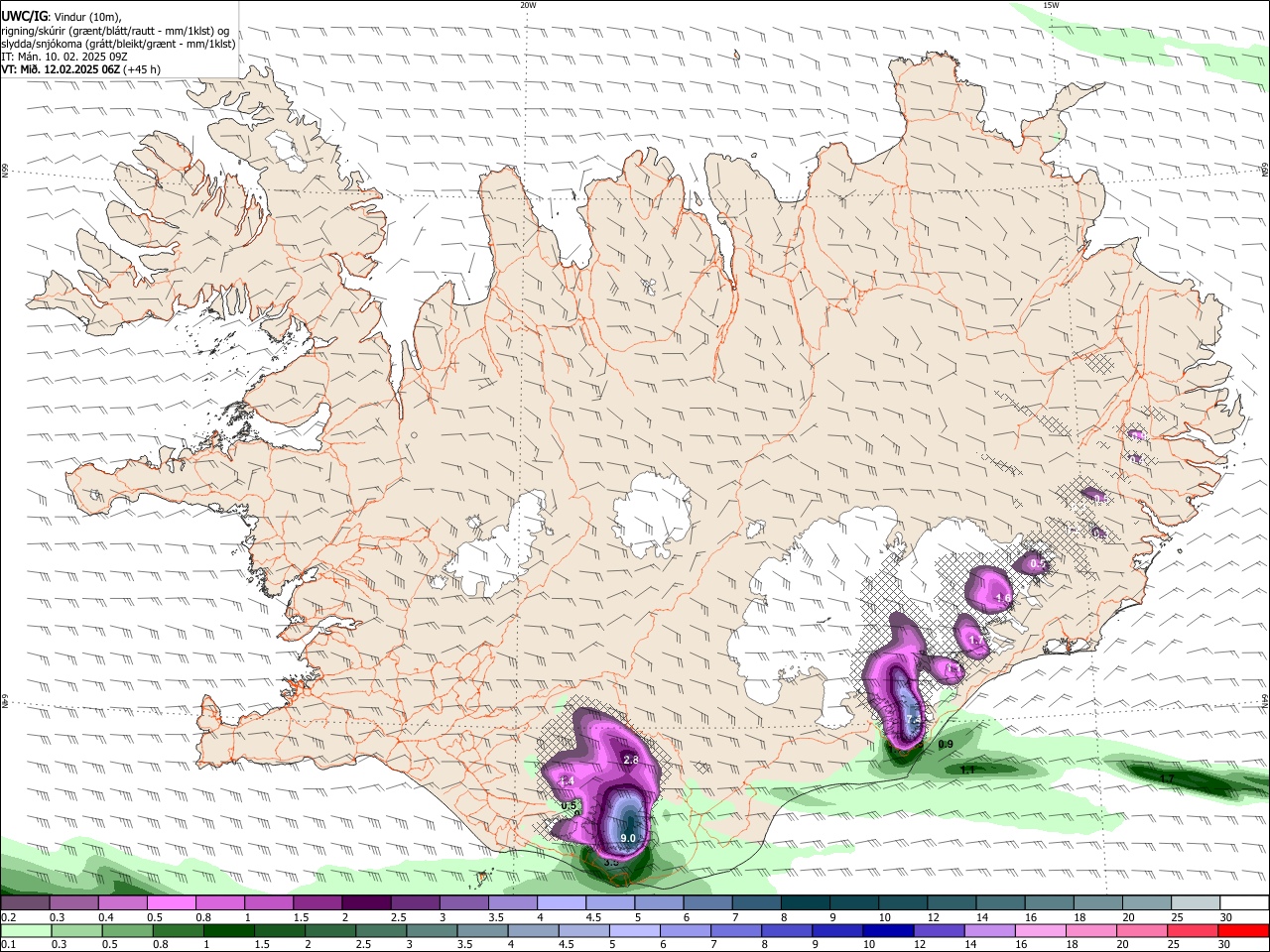1270x952 pixels.
Task: Click the "3.5" label in upper legend scale
Action: click(x=496, y=917)
